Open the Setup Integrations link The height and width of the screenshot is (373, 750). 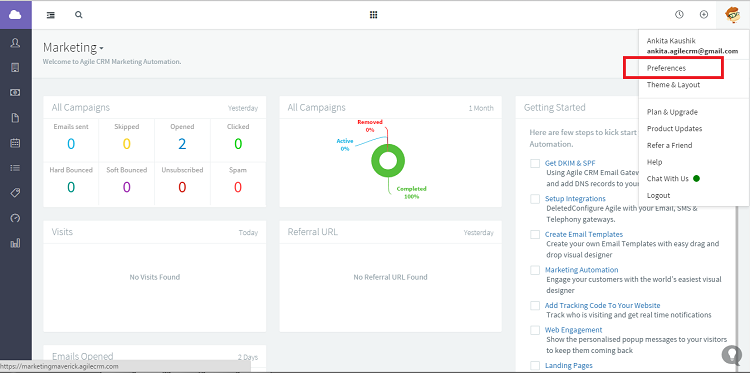[x=575, y=198]
